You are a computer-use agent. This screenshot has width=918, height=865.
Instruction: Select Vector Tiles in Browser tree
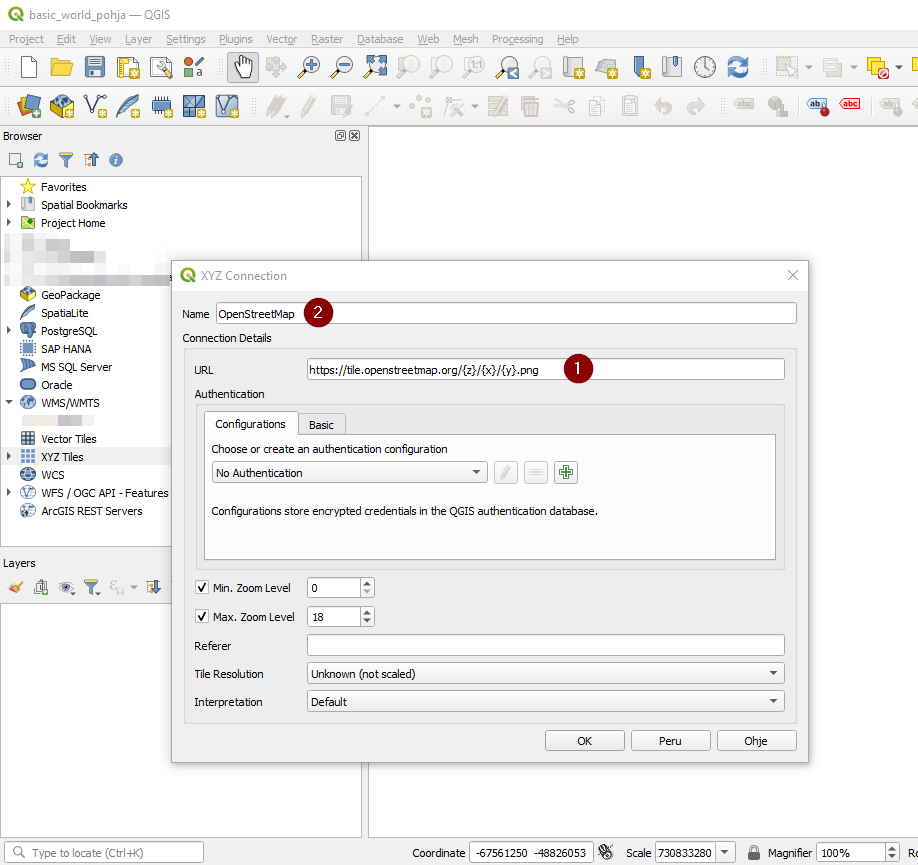tap(68, 439)
